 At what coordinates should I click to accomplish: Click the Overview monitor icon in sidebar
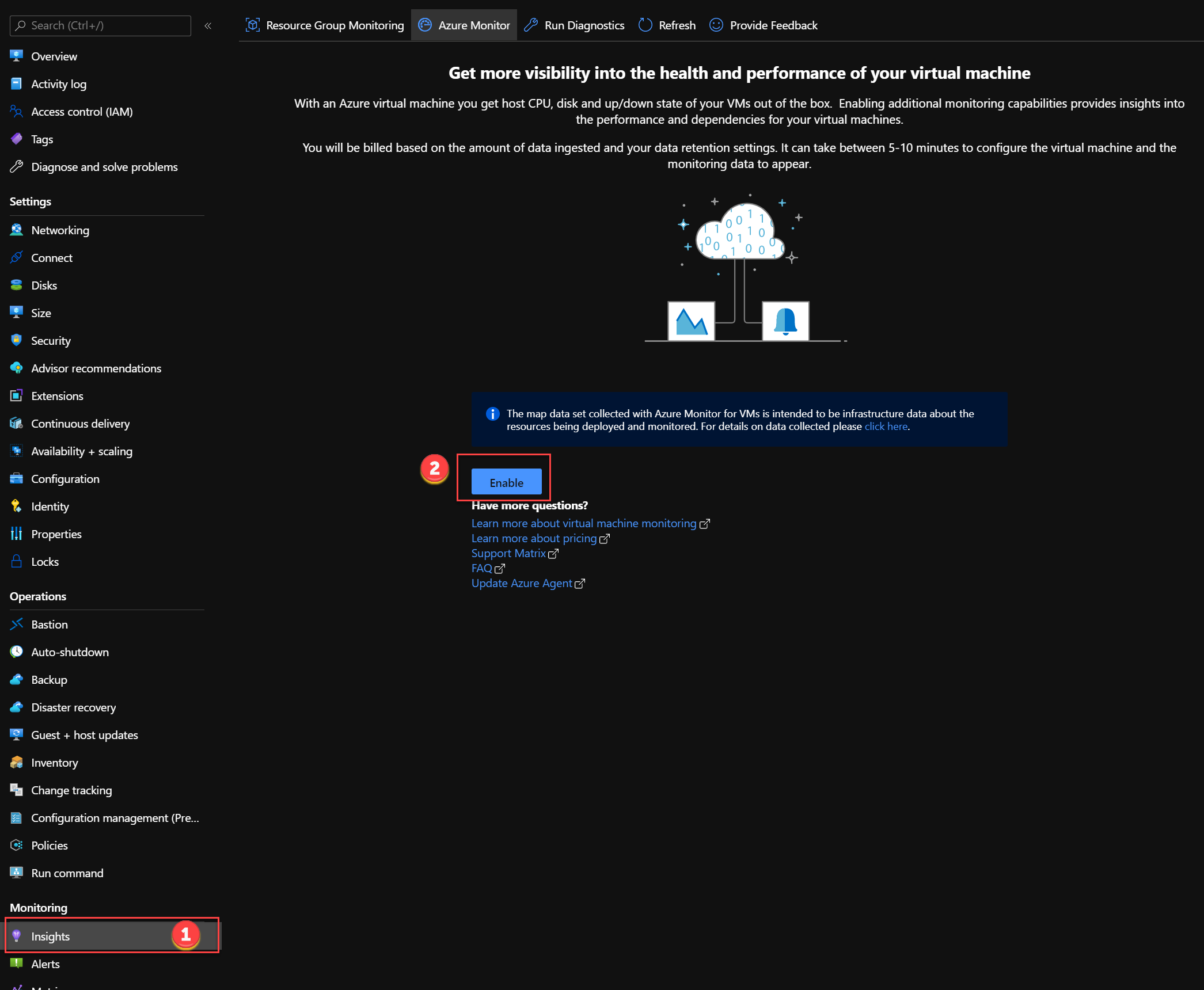click(x=17, y=56)
